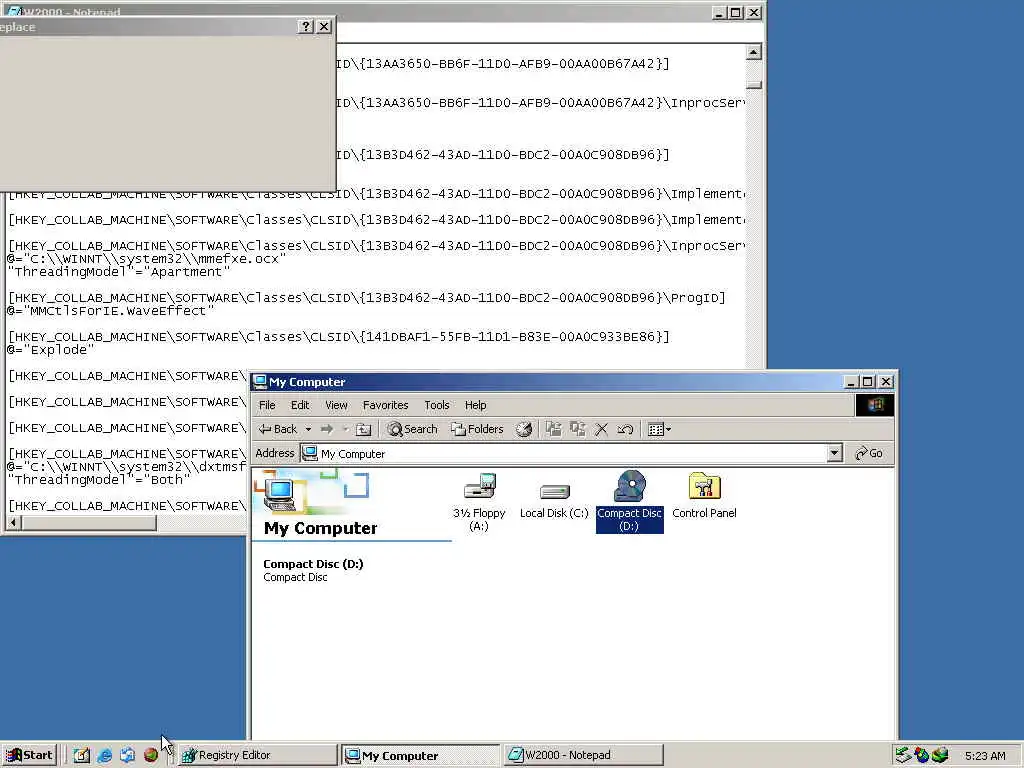Open the Favorites menu
Screen dimensions: 1024x768
385,405
